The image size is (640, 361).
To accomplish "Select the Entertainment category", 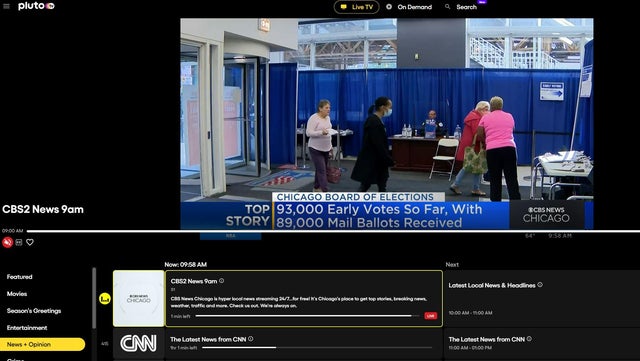I will click(27, 328).
